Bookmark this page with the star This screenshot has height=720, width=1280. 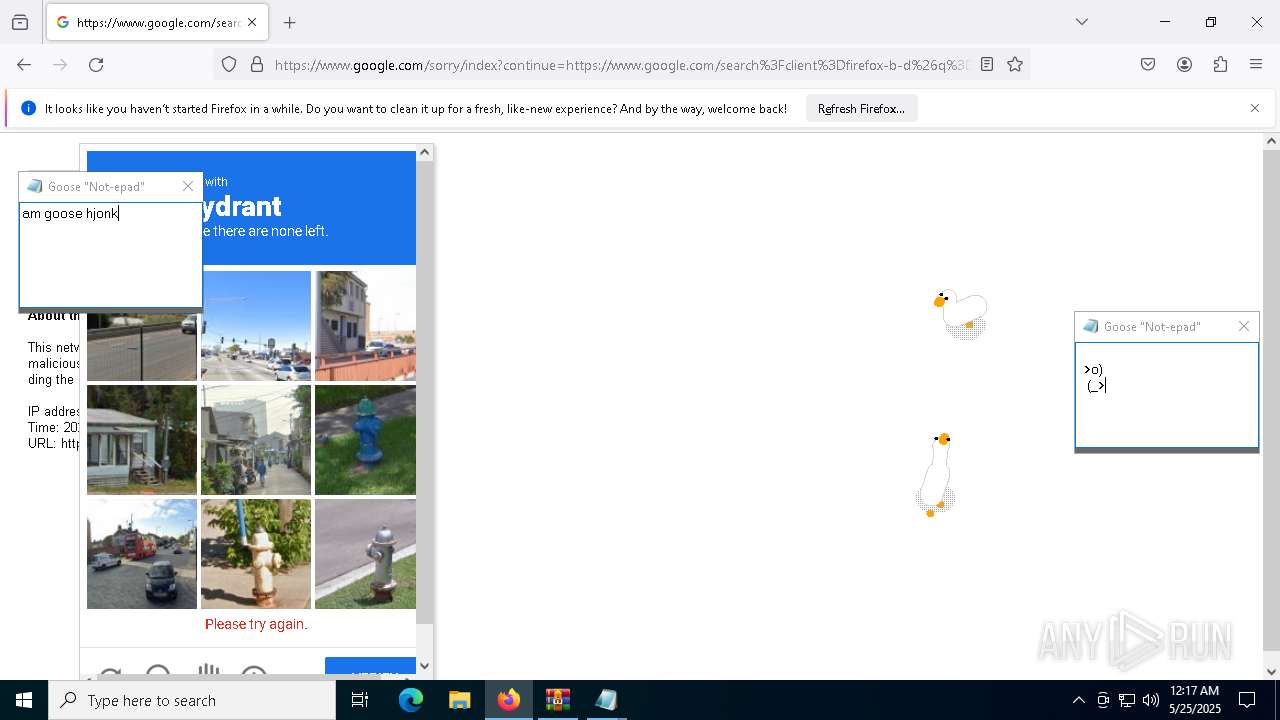click(1015, 64)
